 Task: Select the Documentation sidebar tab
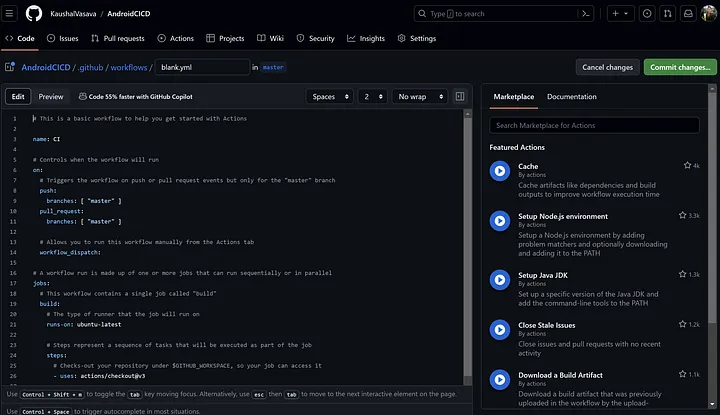572,96
